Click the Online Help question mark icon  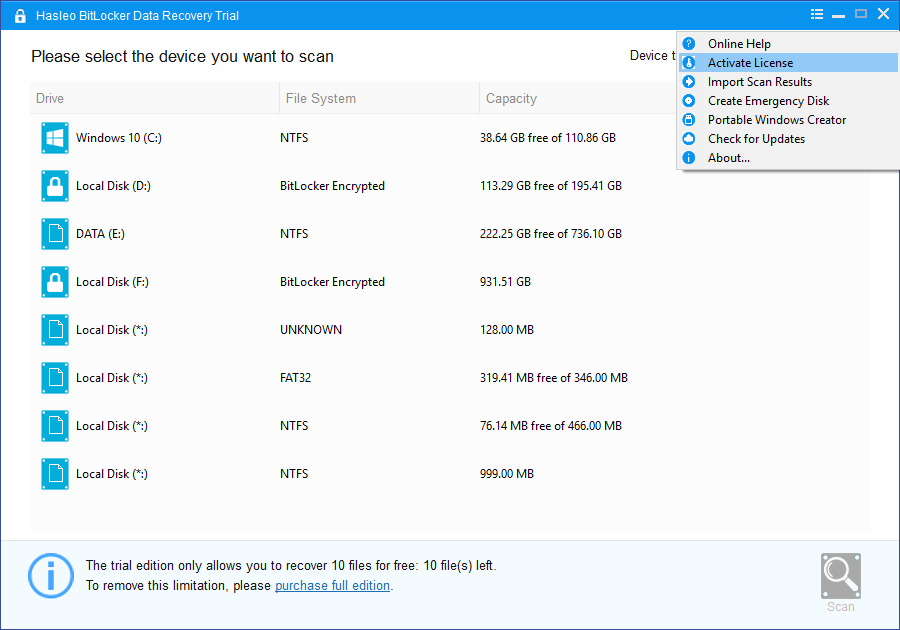pyautogui.click(x=689, y=44)
